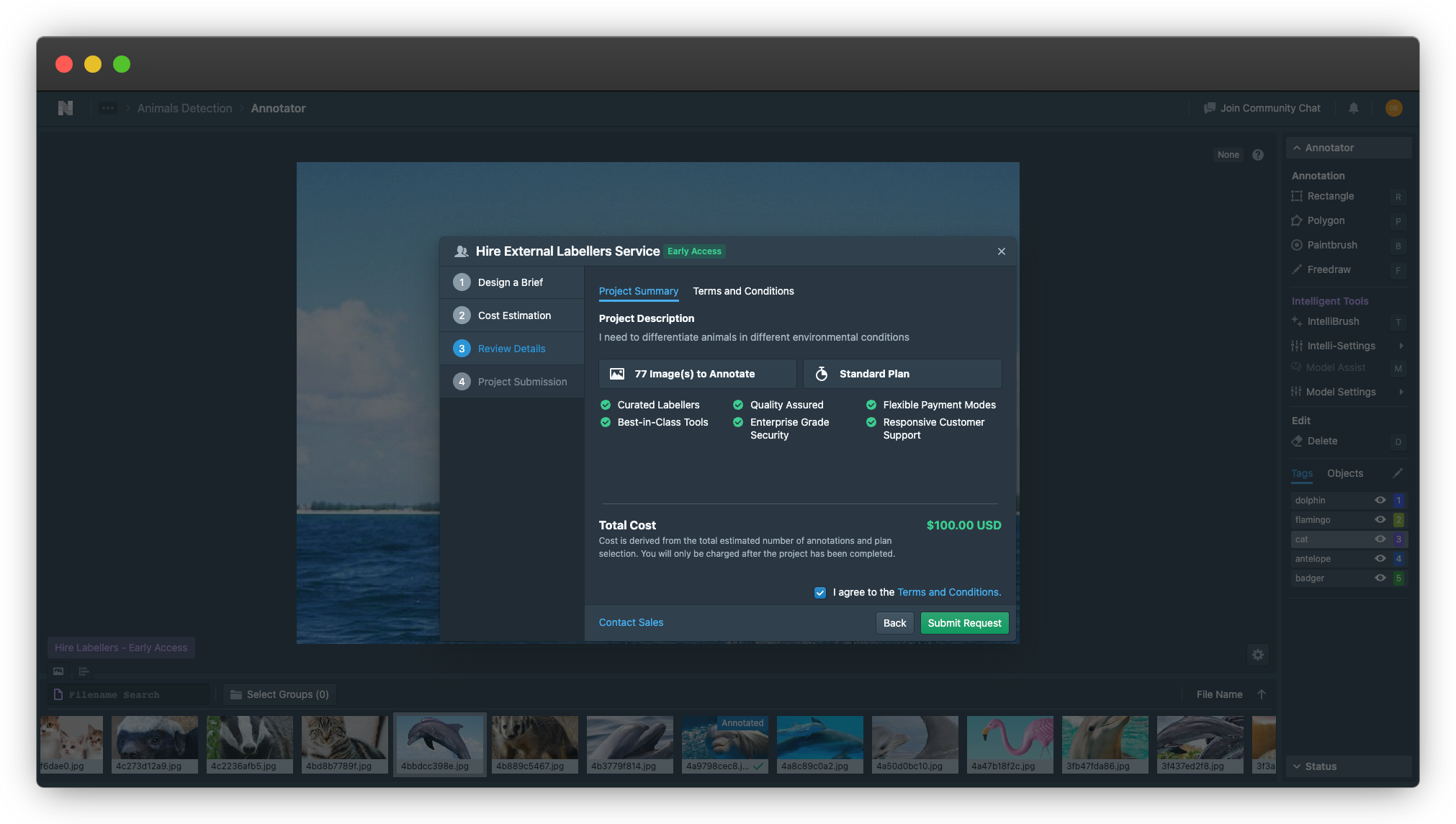Open the notifications bell

(1354, 108)
